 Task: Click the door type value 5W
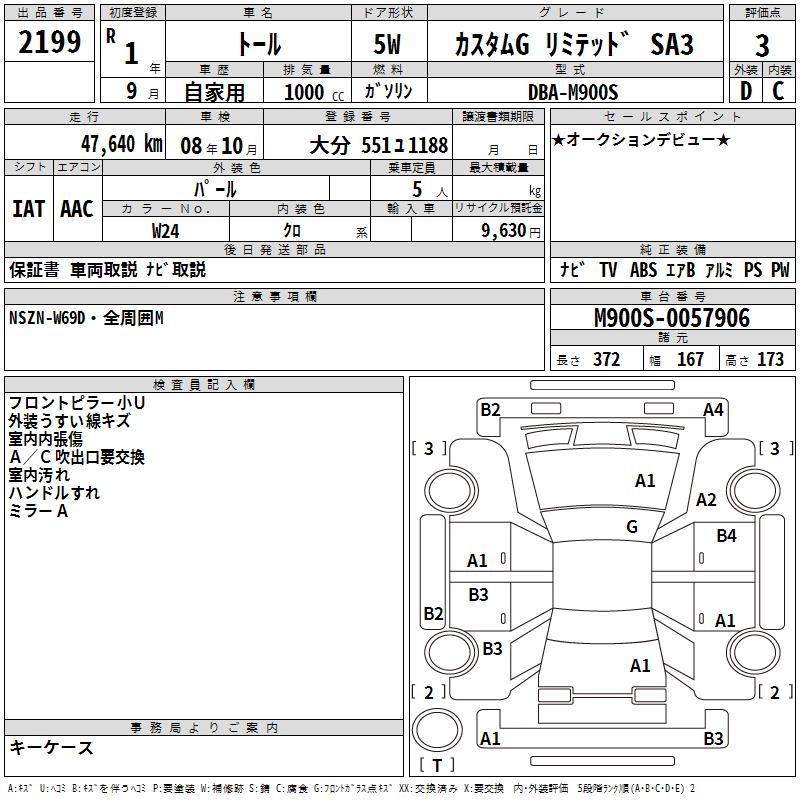point(388,44)
